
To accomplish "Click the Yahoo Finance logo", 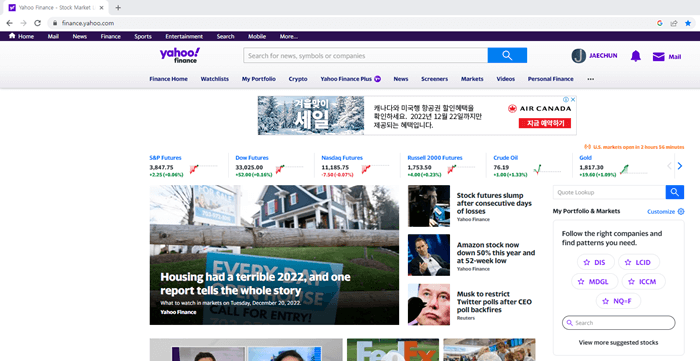I will 180,55.
